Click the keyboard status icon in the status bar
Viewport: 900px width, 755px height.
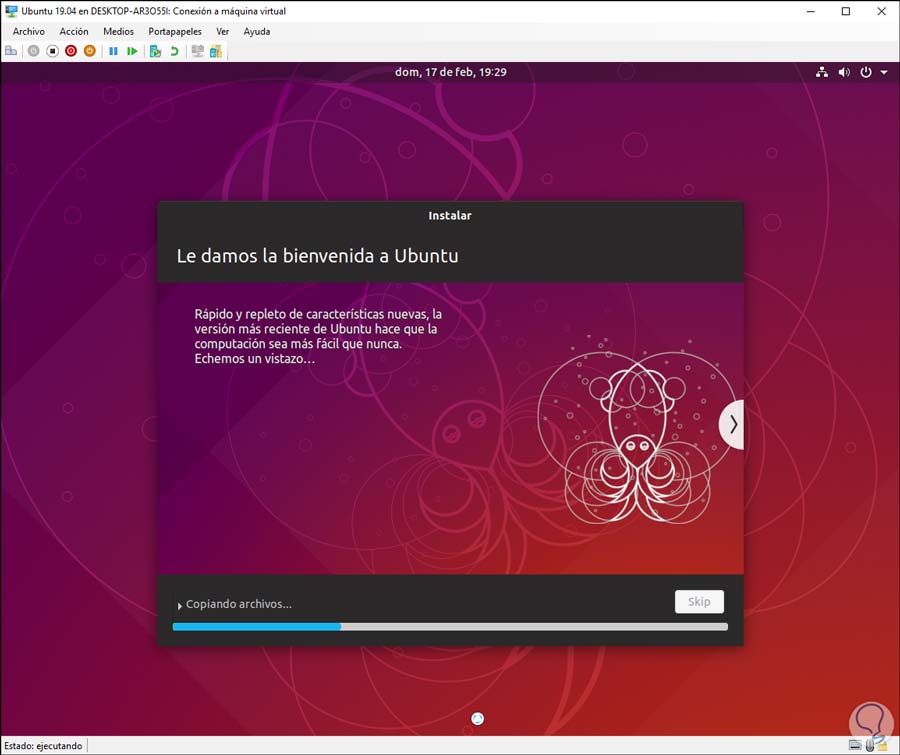click(855, 745)
